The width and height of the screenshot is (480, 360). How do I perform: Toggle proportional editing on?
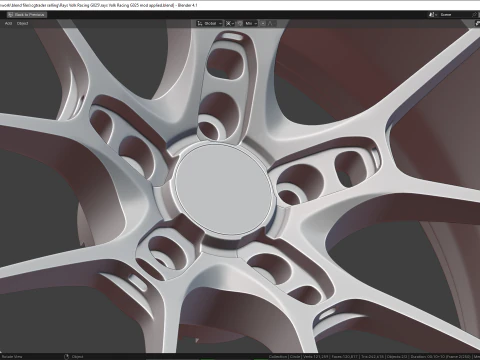click(263, 23)
